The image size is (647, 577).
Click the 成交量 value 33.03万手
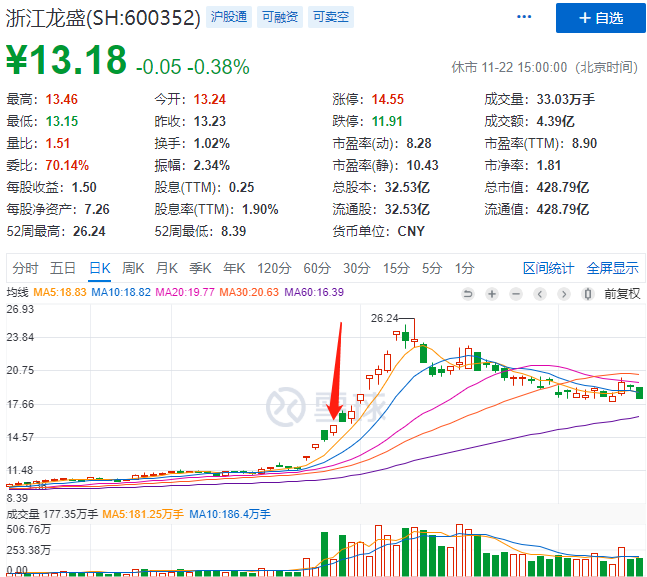pyautogui.click(x=566, y=99)
